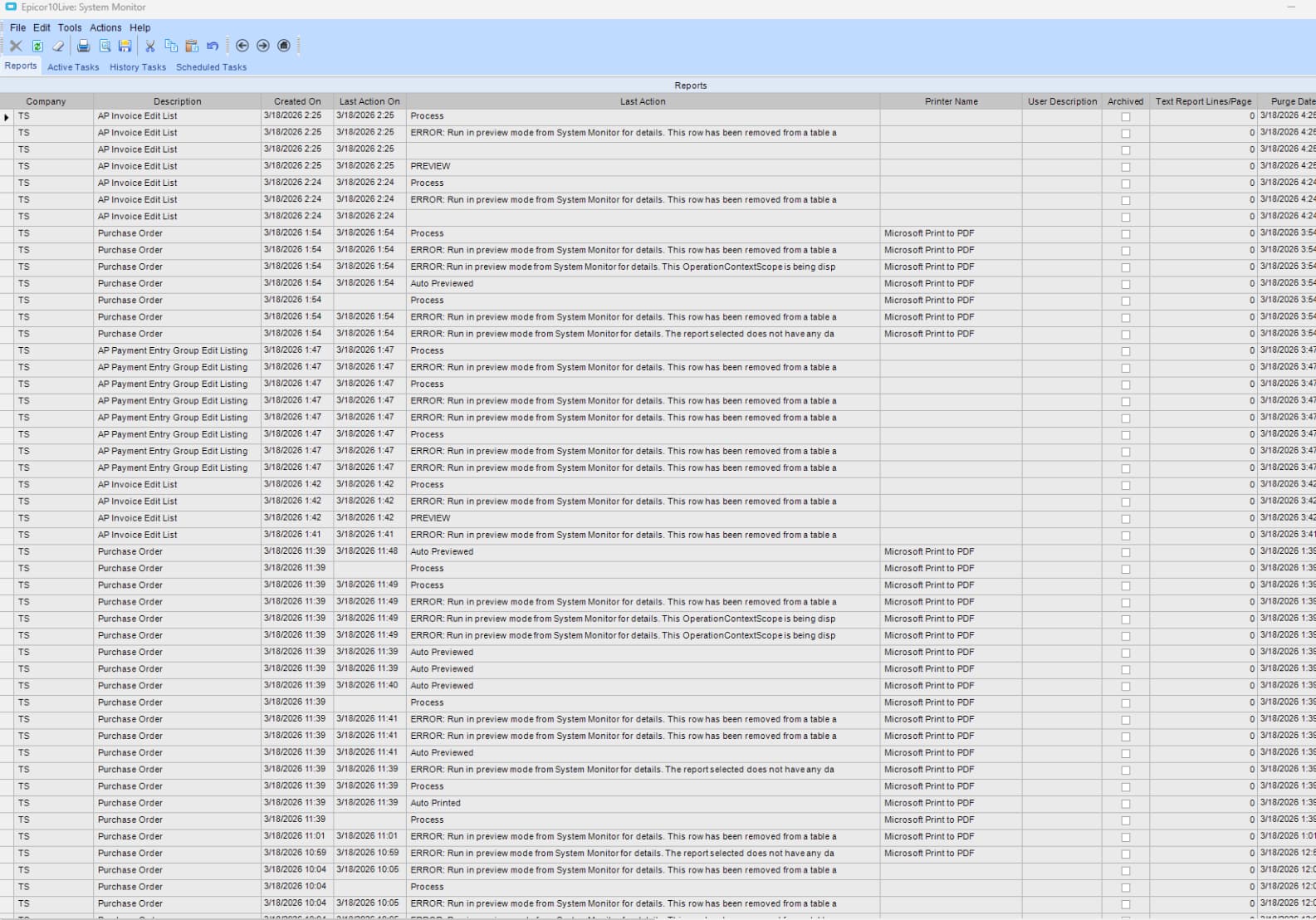Sort by the Printer Name column header
Viewport: 1316px width, 920px height.
[x=951, y=101]
